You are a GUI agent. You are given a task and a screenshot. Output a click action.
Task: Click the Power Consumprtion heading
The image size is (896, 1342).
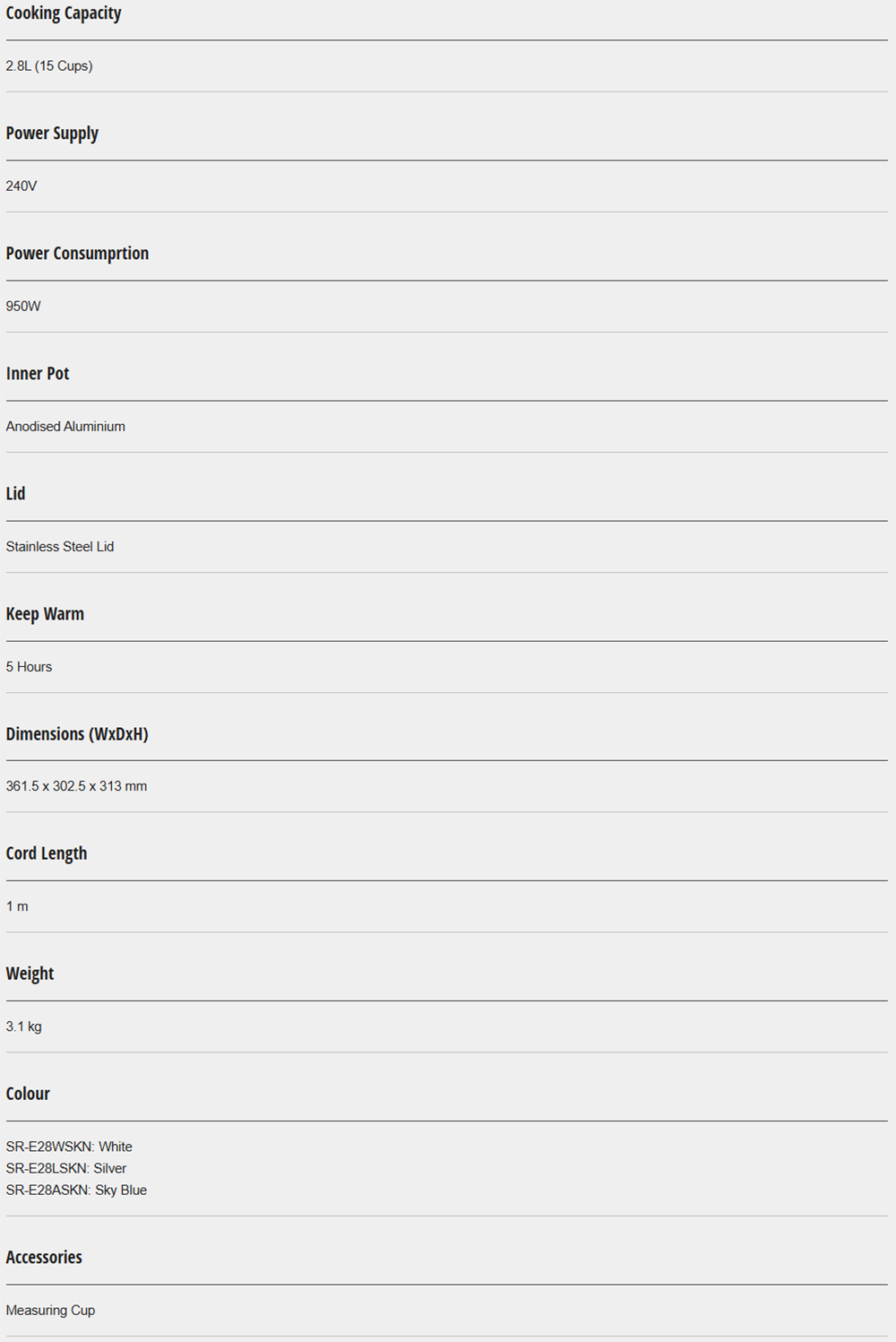pyautogui.click(x=77, y=254)
